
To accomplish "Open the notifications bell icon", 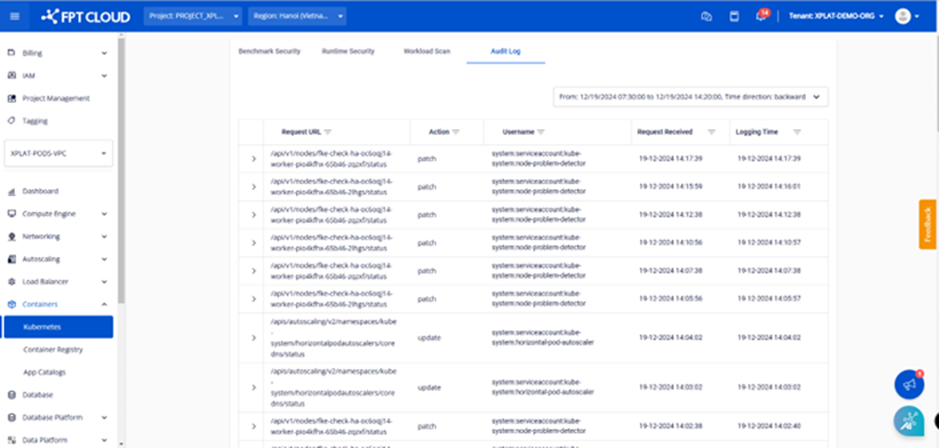I will tap(763, 16).
